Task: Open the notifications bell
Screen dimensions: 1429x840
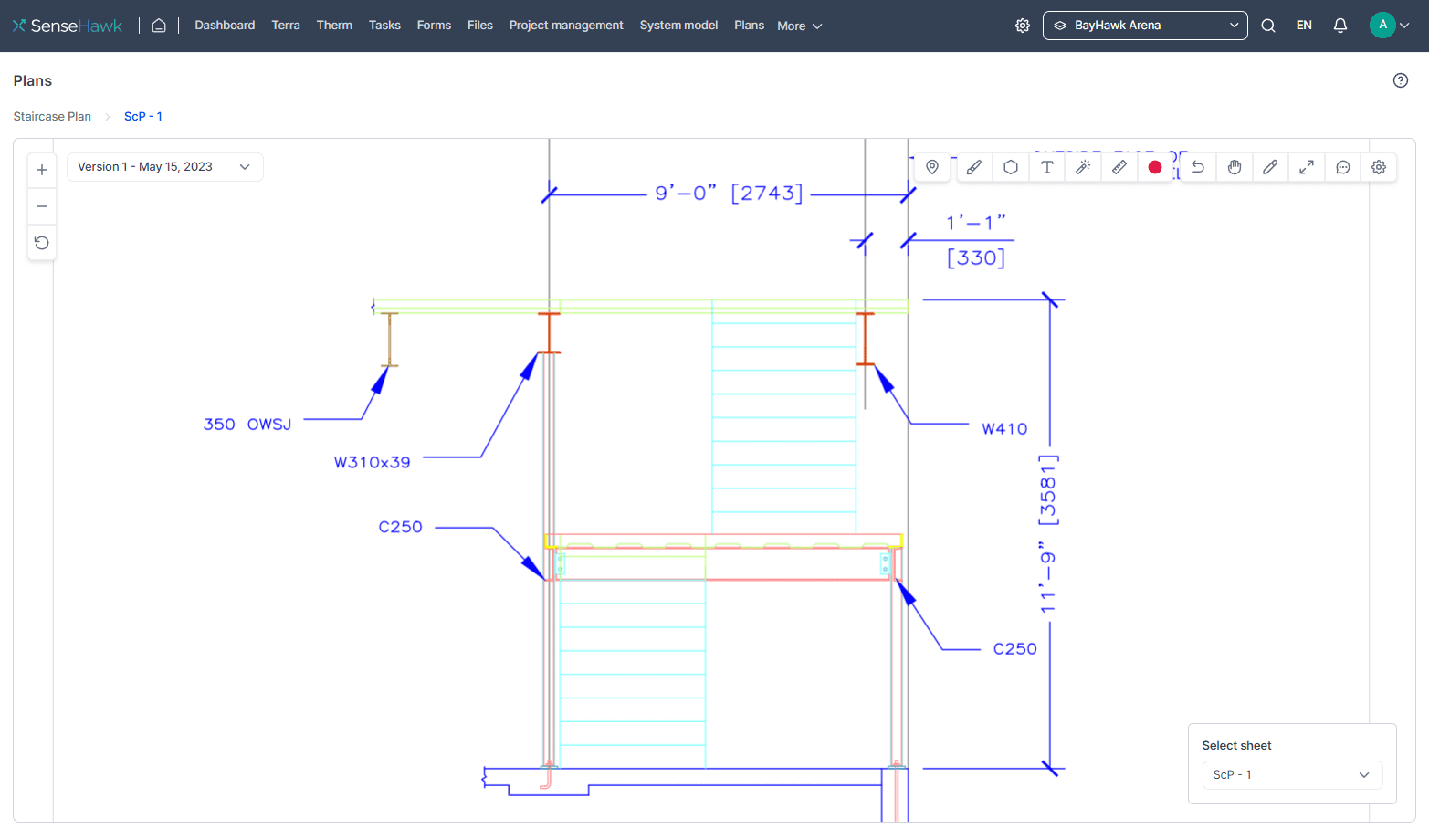Action: (1340, 25)
